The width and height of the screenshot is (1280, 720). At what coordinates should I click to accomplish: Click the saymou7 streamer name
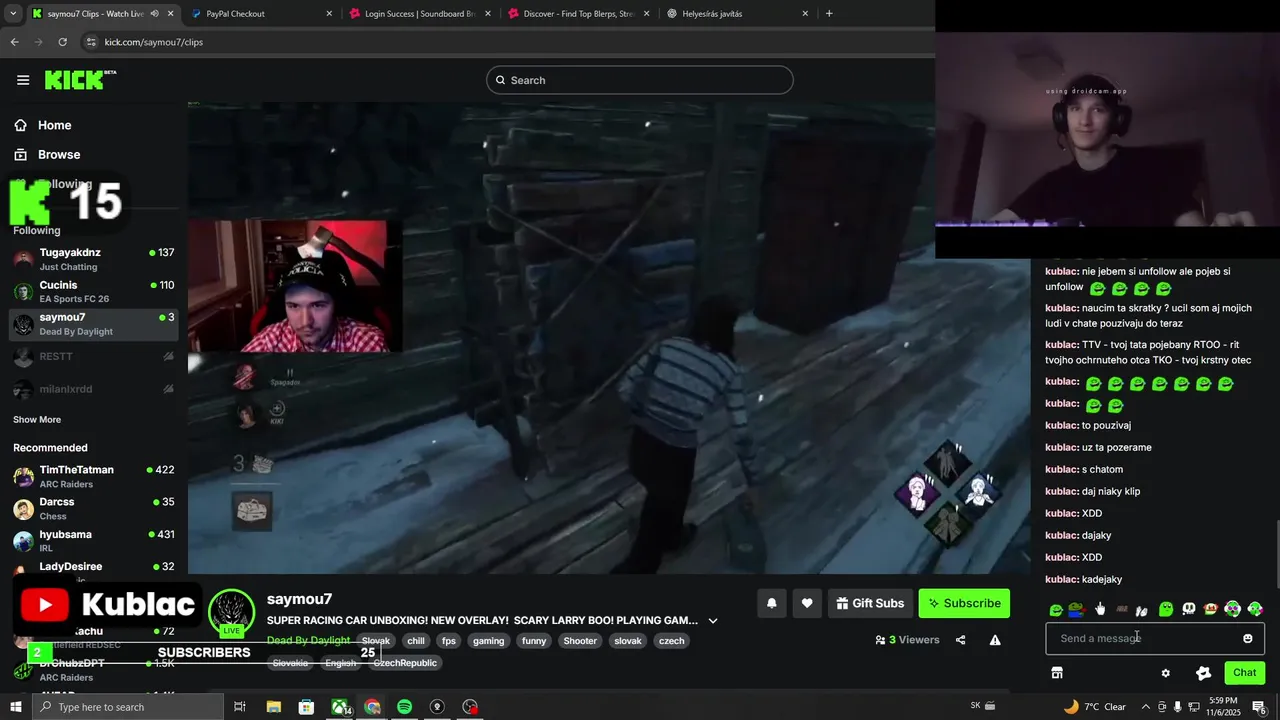click(x=299, y=599)
